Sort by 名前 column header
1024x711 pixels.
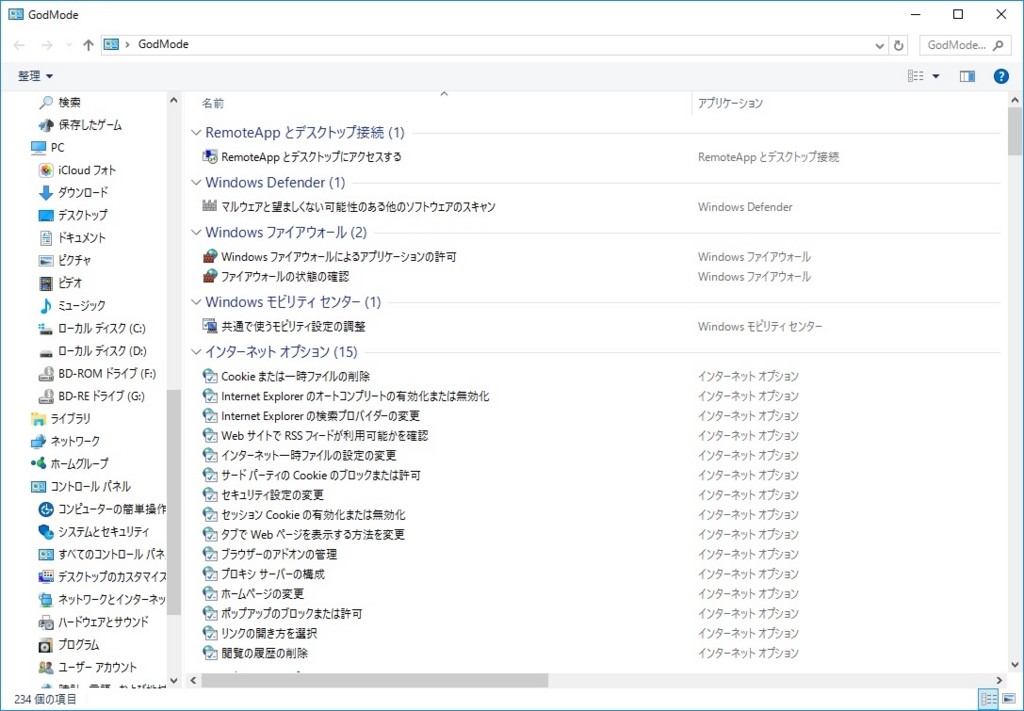click(x=213, y=103)
